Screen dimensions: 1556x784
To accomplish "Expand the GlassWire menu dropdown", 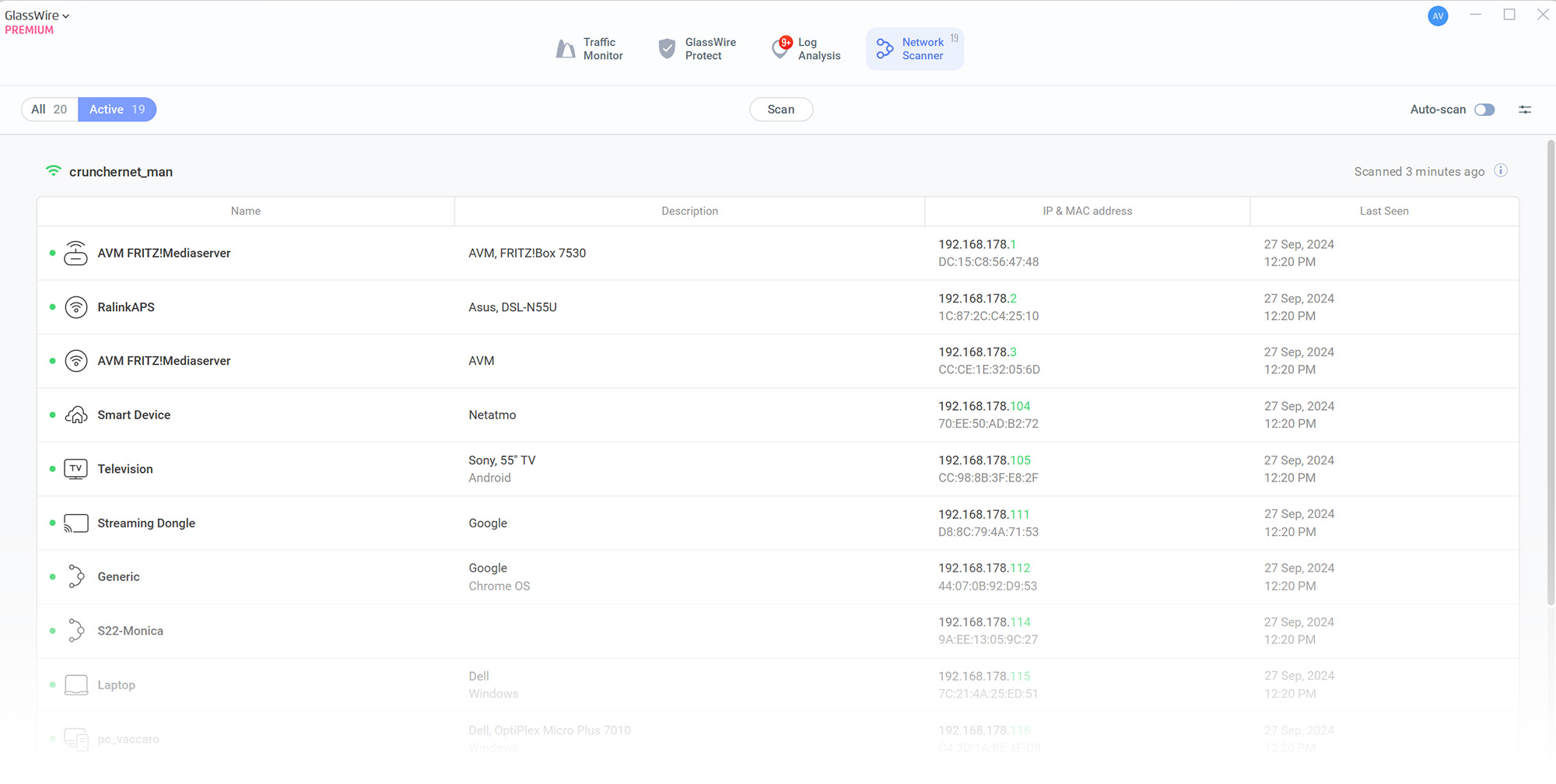I will coord(37,16).
